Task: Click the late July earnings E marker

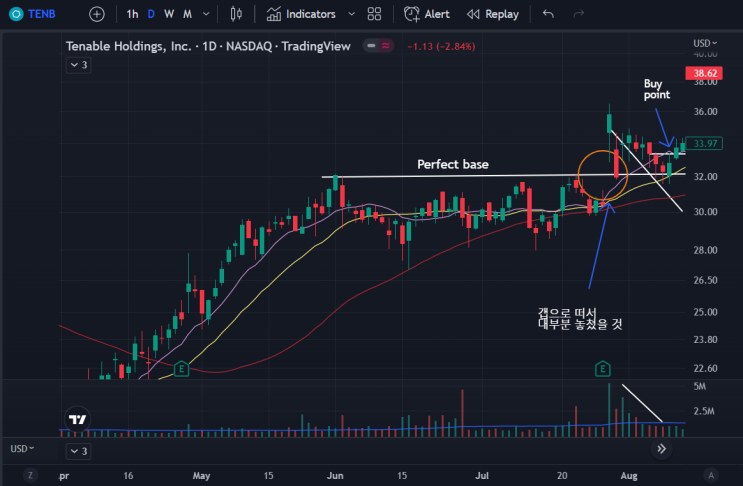Action: coord(602,369)
